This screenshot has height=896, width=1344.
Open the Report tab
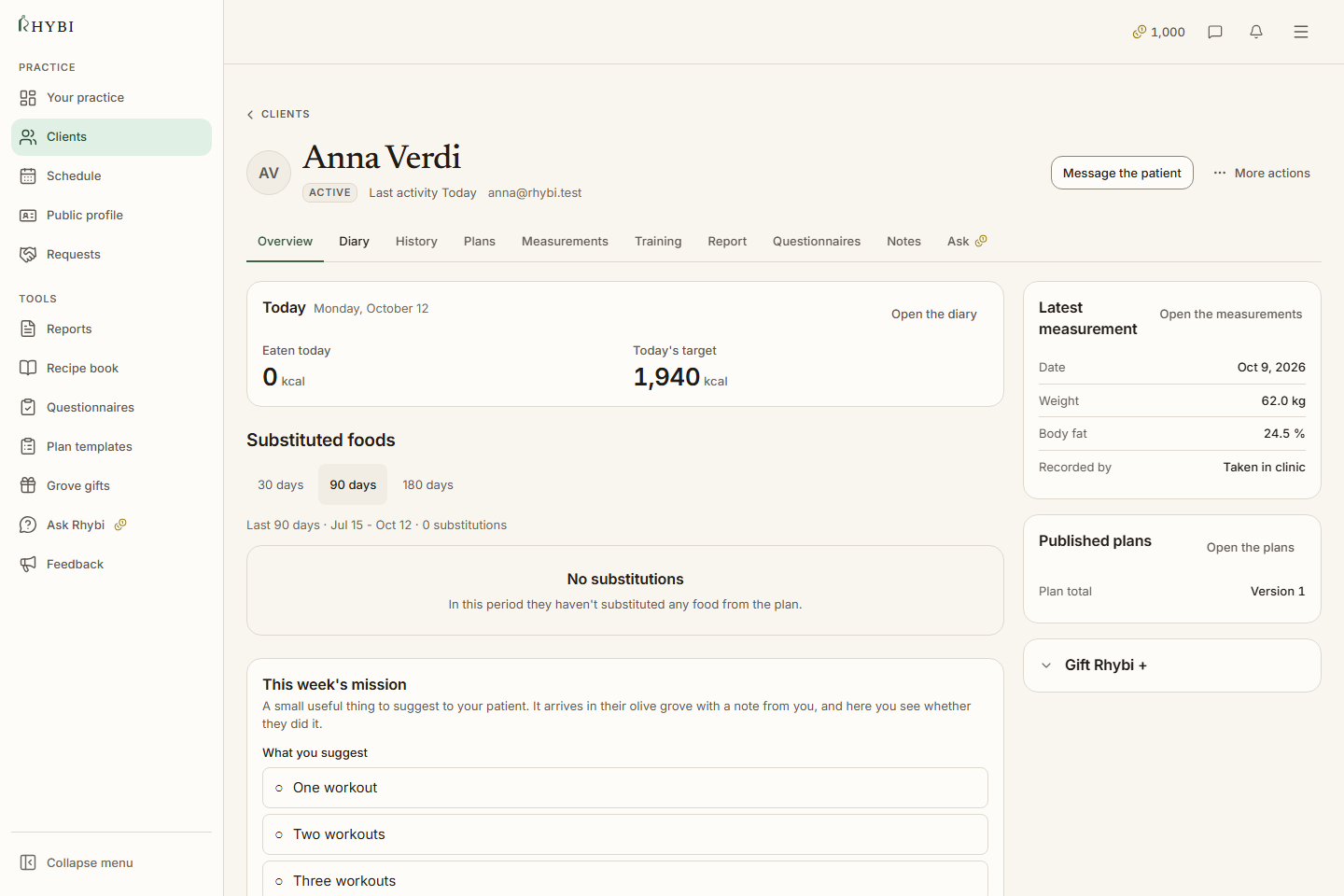click(727, 242)
